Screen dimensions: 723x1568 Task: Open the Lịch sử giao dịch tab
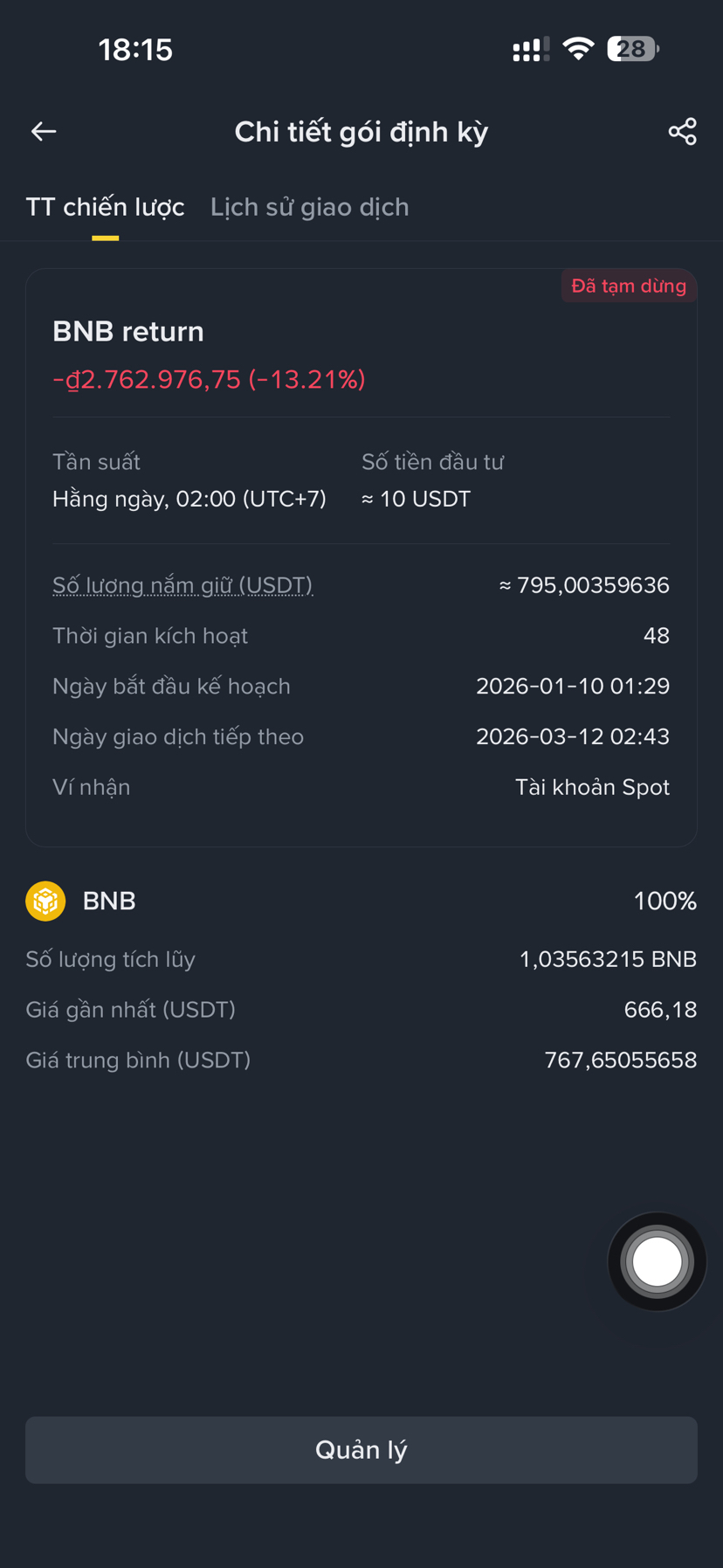(309, 207)
